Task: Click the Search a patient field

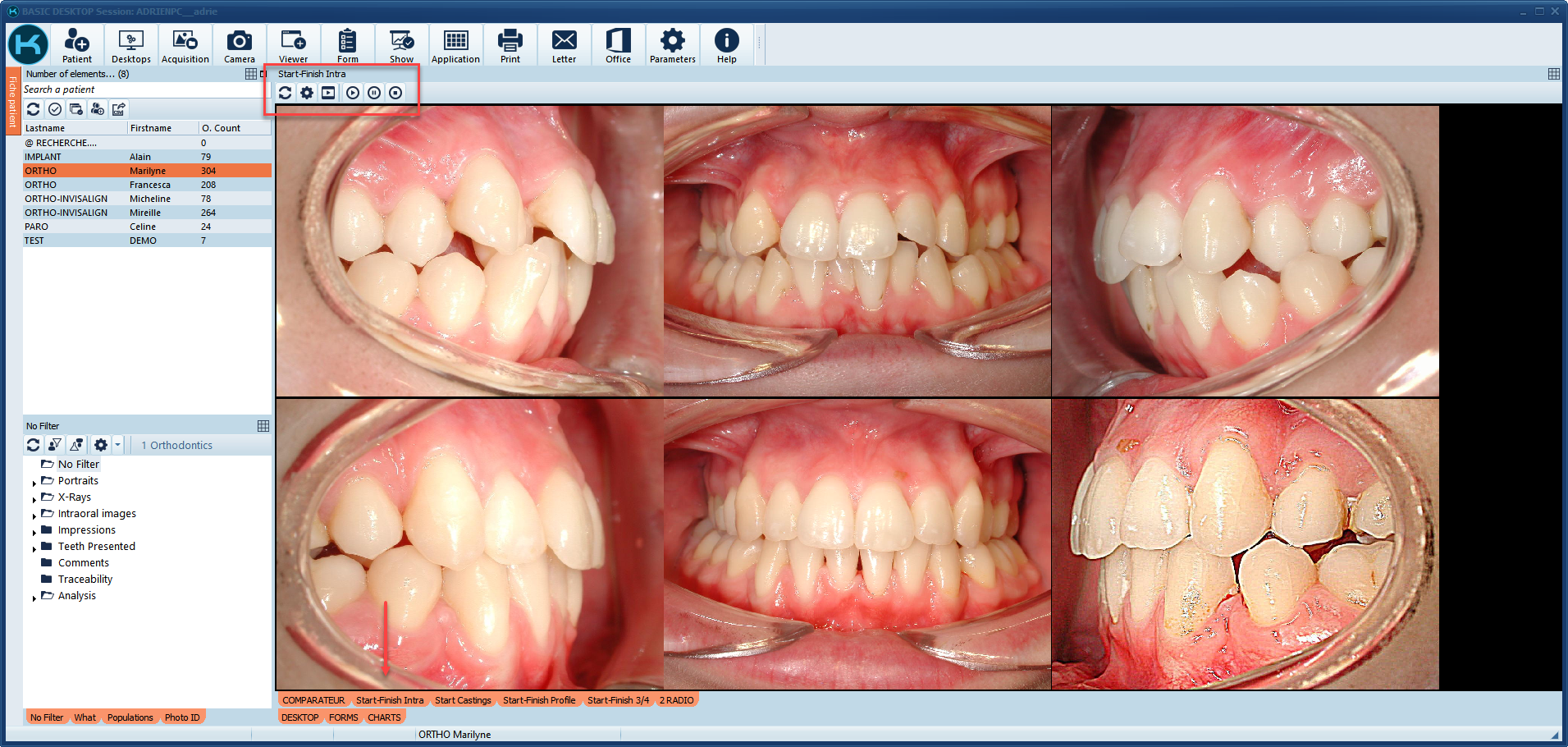Action: tap(139, 89)
